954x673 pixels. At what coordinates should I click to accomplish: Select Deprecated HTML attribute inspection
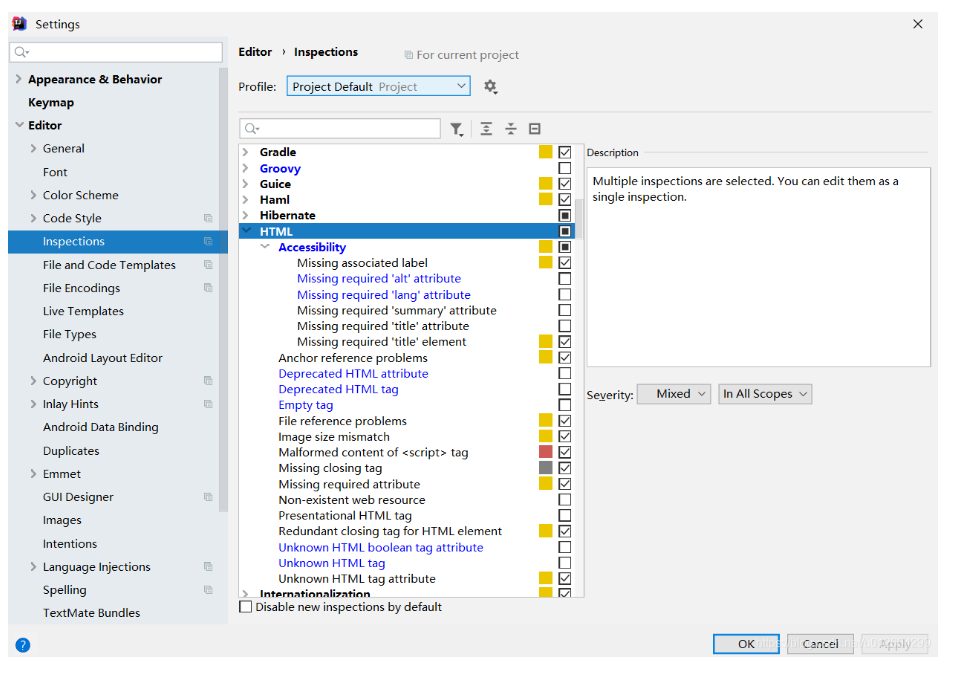pos(353,374)
